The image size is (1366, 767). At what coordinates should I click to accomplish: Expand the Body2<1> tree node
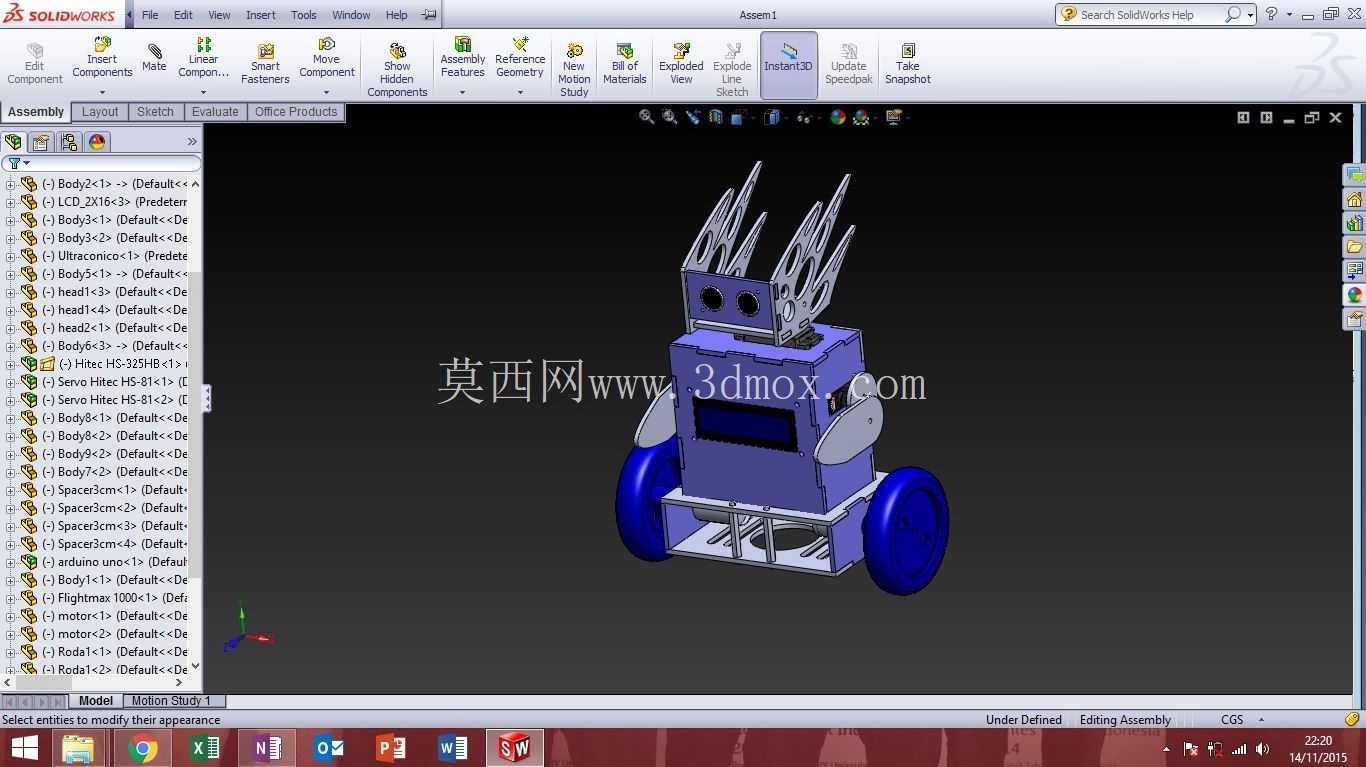tap(10, 184)
